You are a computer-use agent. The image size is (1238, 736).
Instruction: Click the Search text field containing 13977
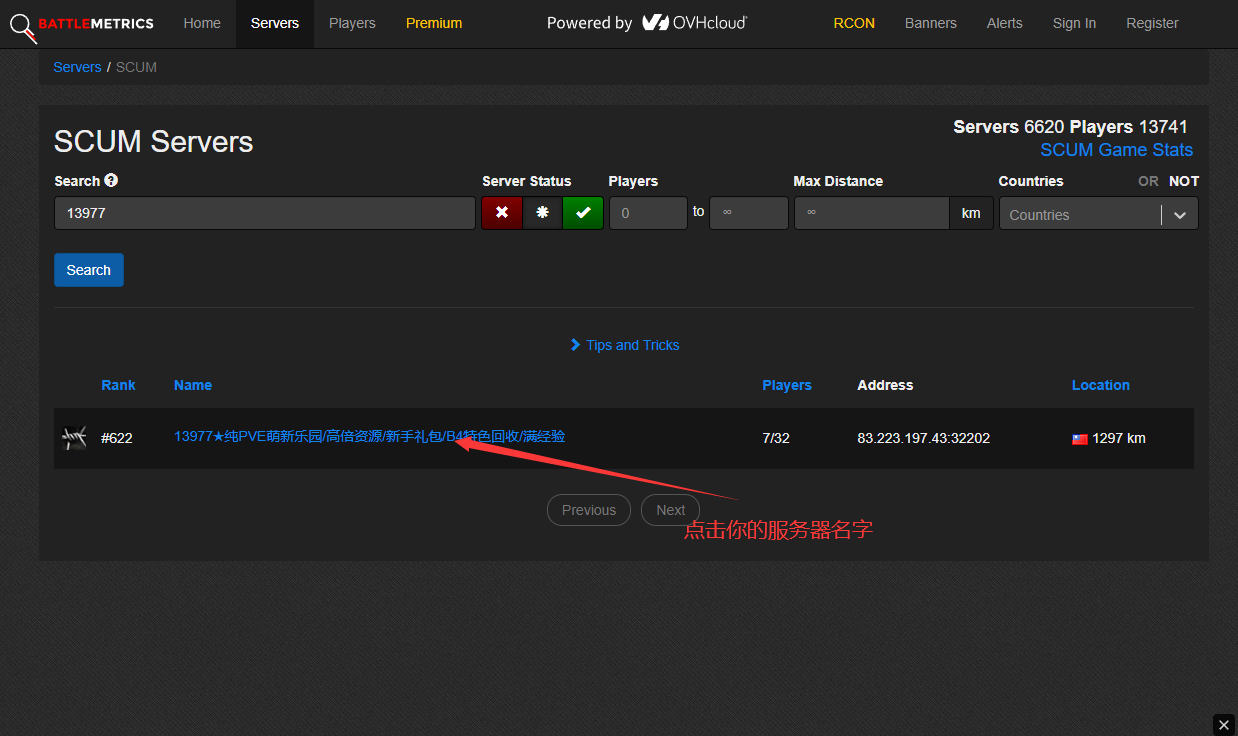264,213
